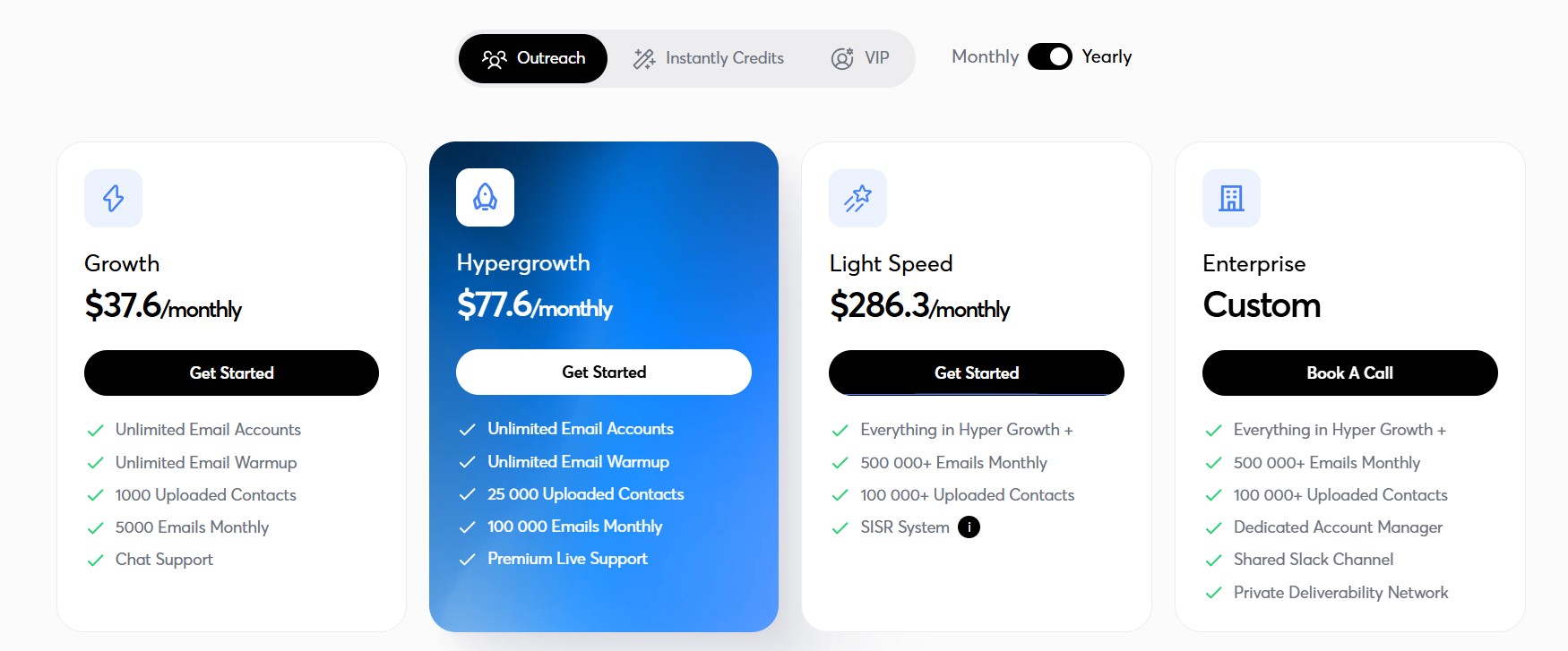
Task: Click the magic wand icon on Light Speed plan
Action: click(857, 198)
